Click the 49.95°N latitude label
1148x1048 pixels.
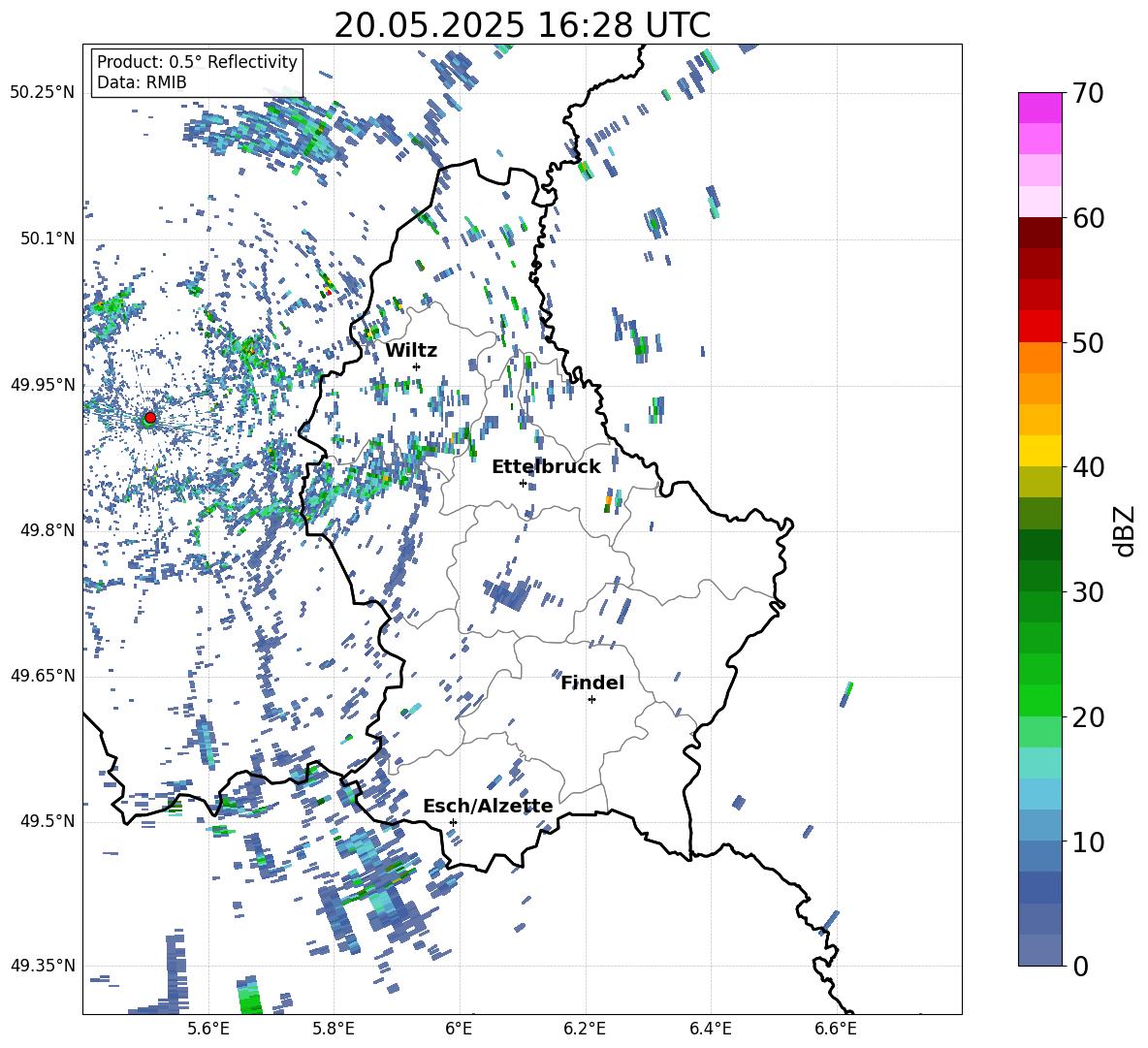click(x=43, y=385)
